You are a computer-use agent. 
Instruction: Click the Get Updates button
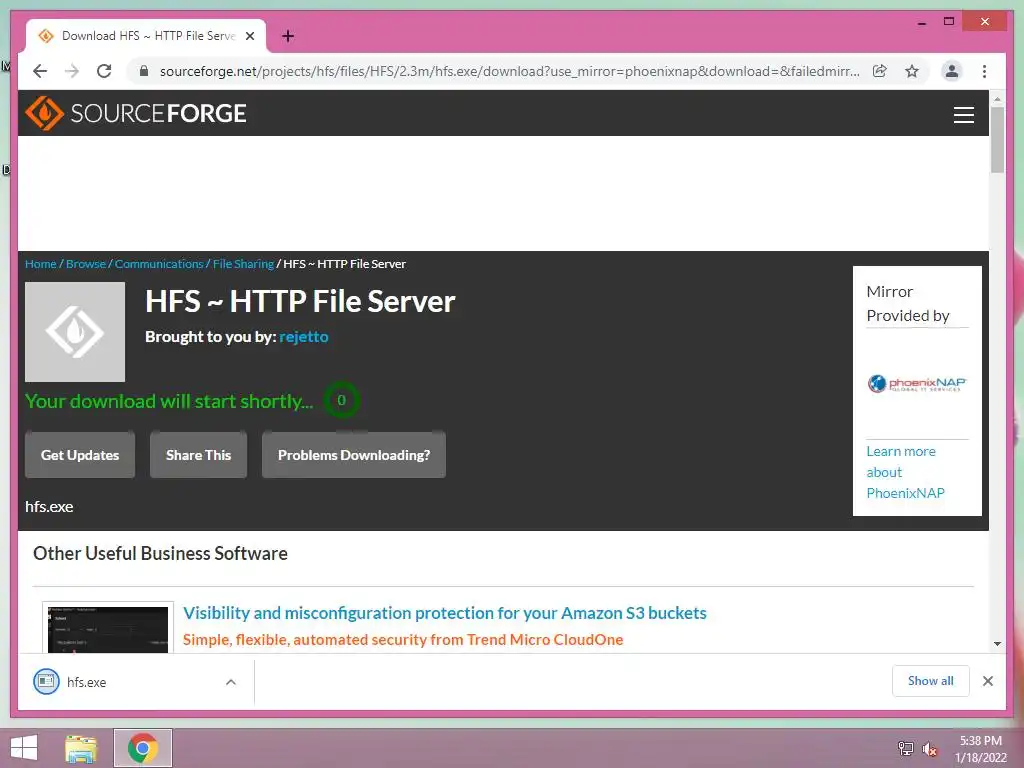80,455
